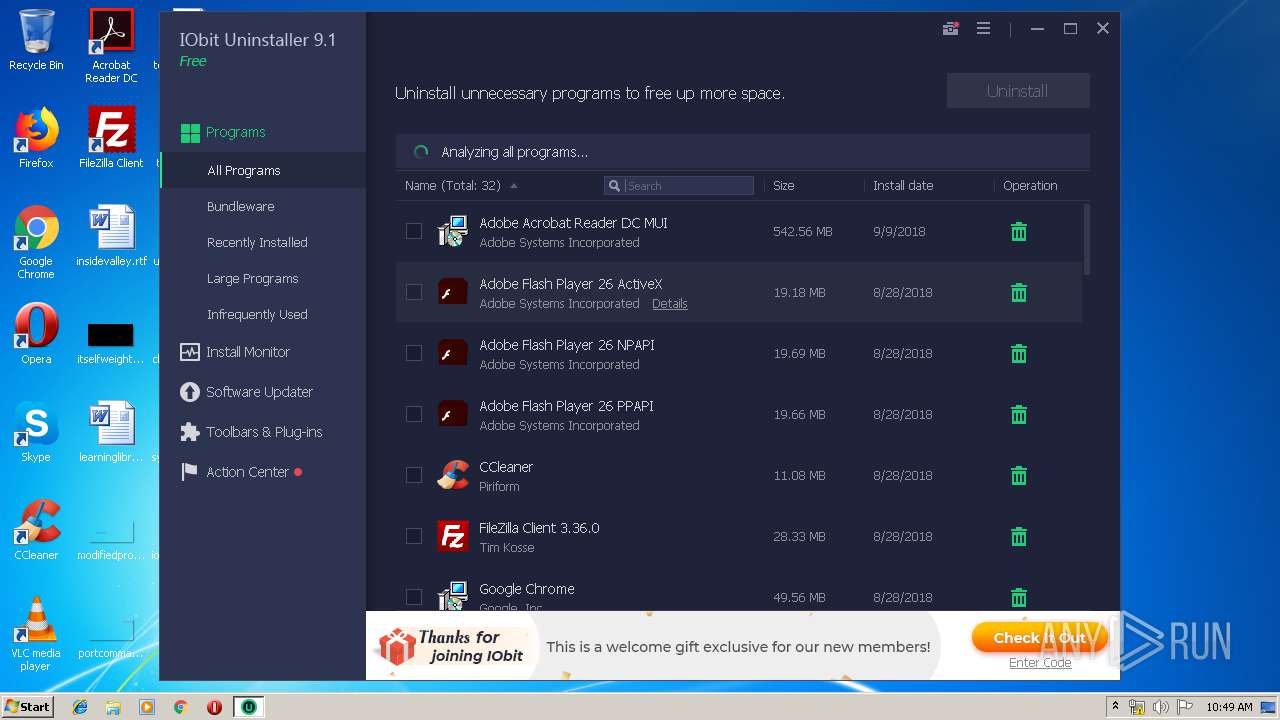This screenshot has width=1280, height=720.
Task: Click trash icon for Adobe Flash Player 26 NPAPI
Action: point(1018,354)
